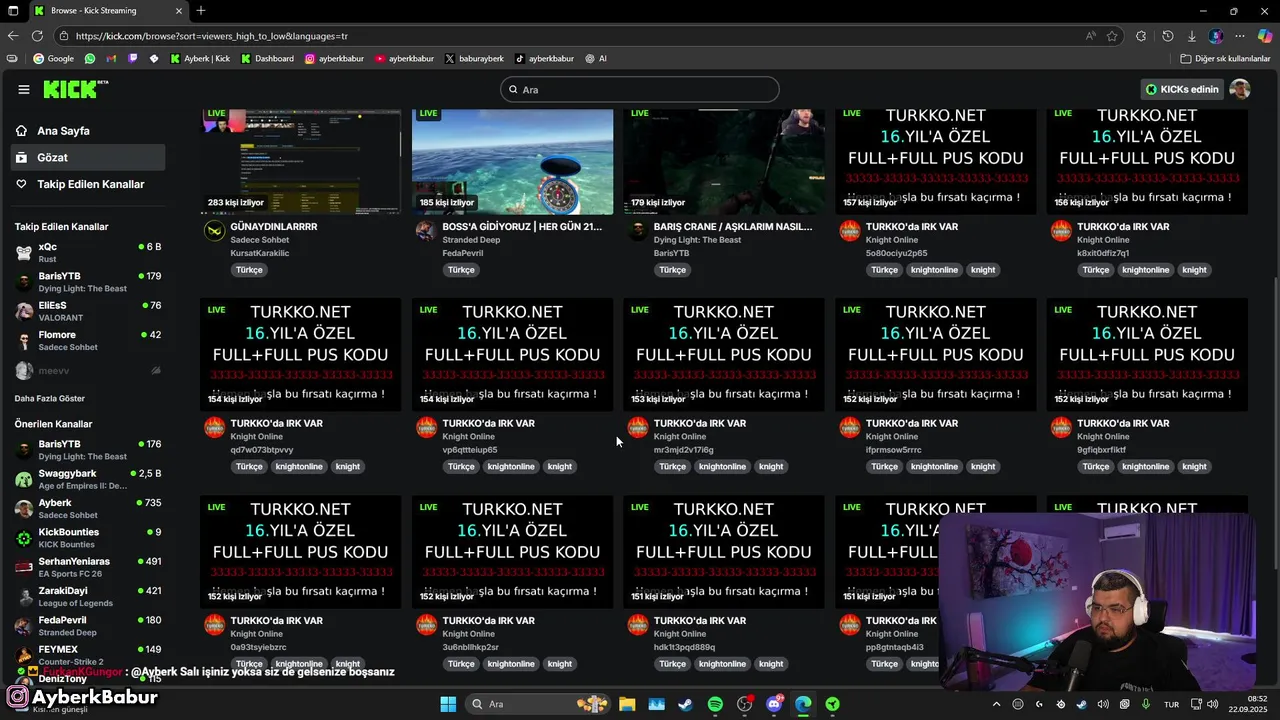Click the Windows Start button
Image resolution: width=1280 pixels, height=720 pixels.
tap(448, 704)
